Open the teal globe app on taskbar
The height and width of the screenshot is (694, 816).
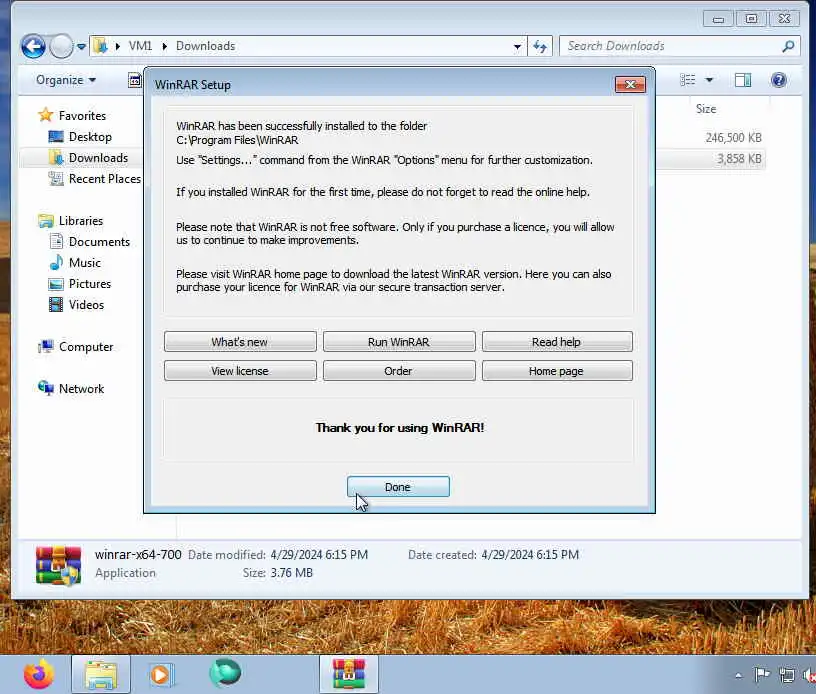[x=225, y=673]
